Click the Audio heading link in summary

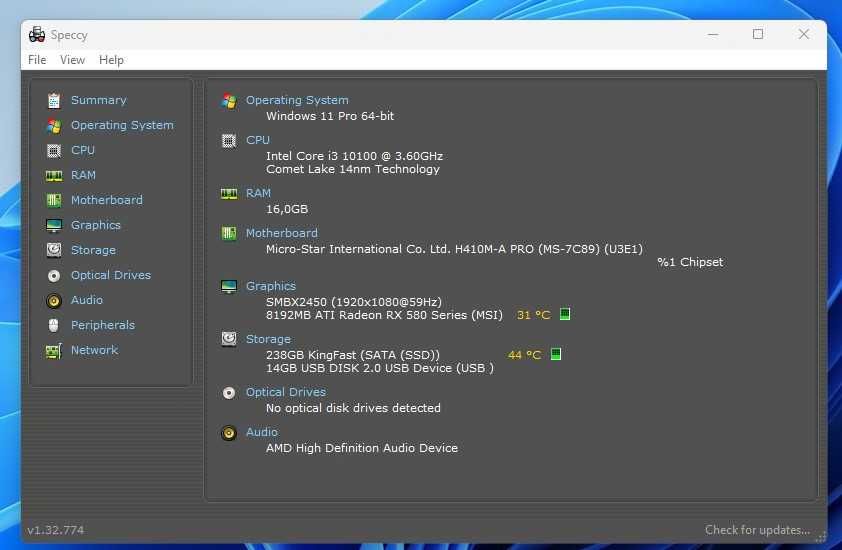tap(262, 432)
